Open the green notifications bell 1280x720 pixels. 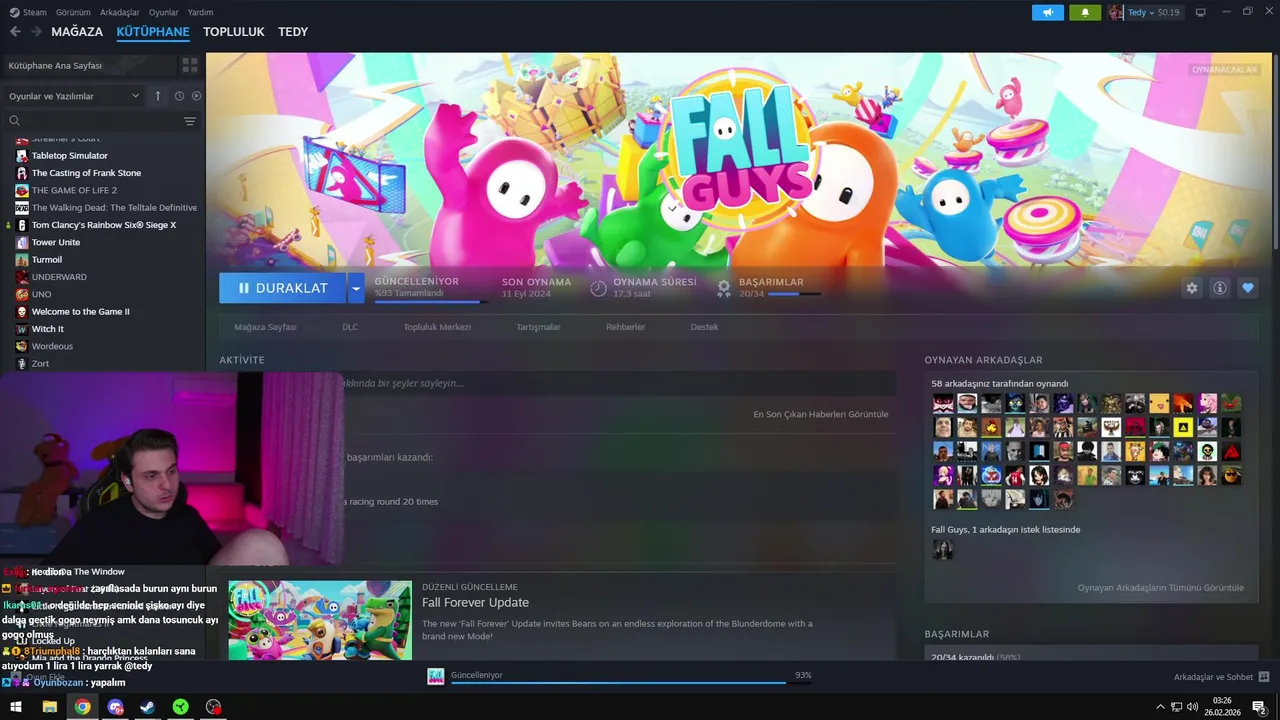coord(1085,12)
